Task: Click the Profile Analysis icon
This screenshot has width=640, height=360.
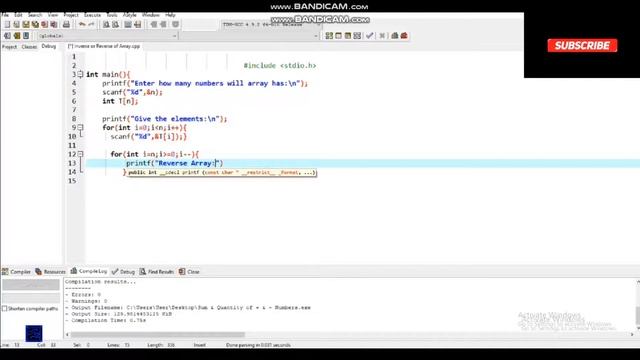Action: tap(395, 36)
